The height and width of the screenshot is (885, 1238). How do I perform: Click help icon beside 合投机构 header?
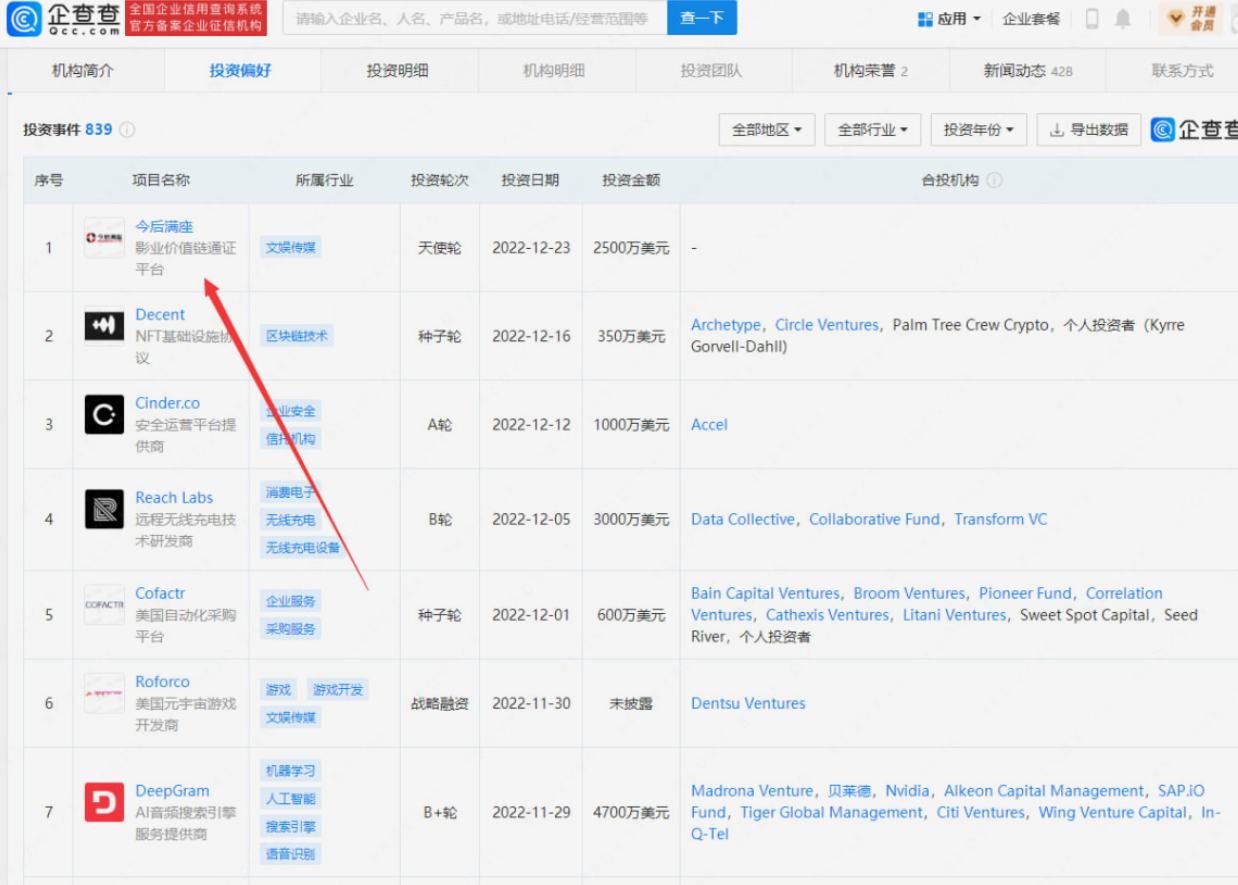point(994,181)
